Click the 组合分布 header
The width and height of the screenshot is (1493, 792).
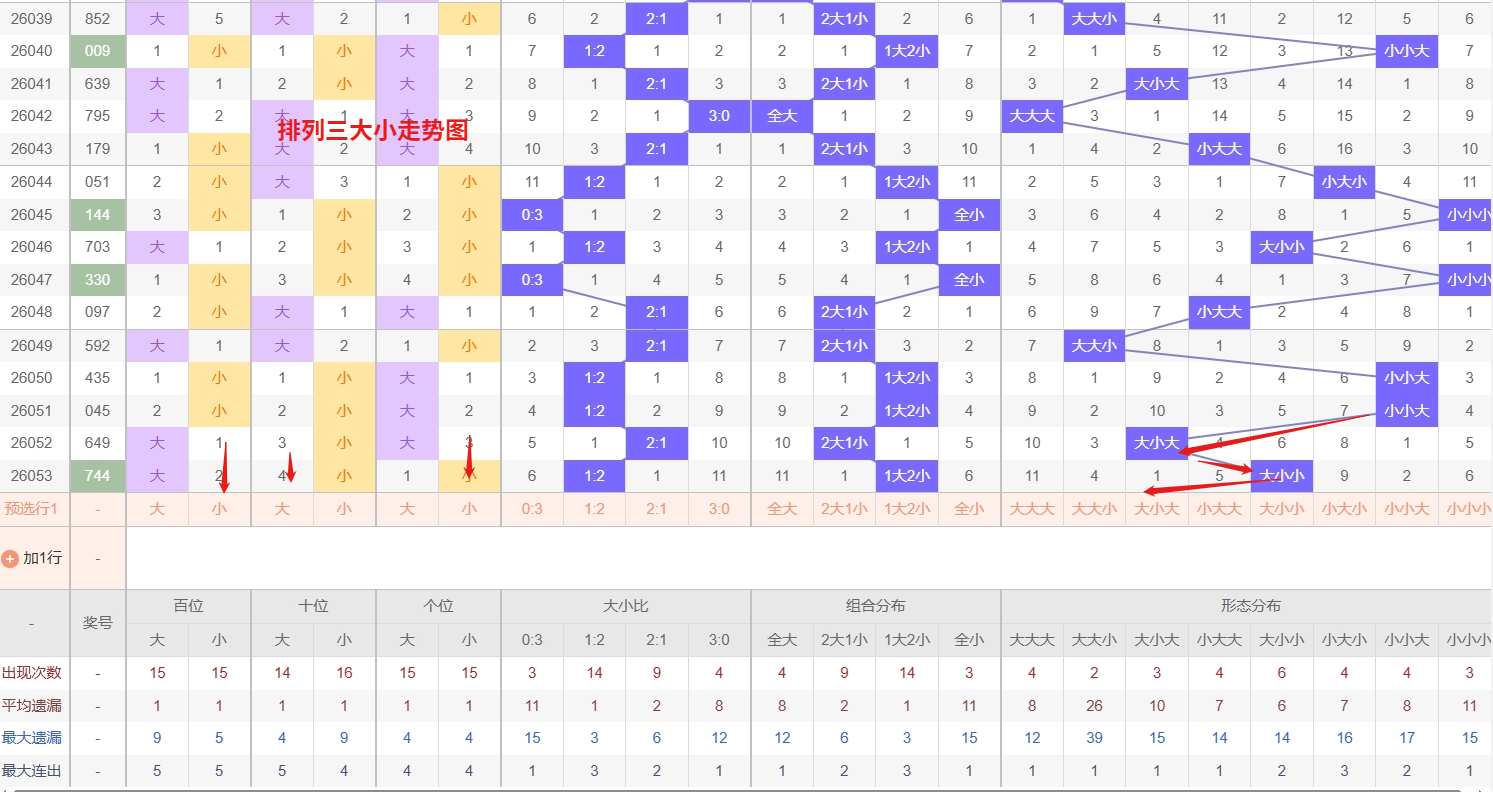[x=875, y=605]
